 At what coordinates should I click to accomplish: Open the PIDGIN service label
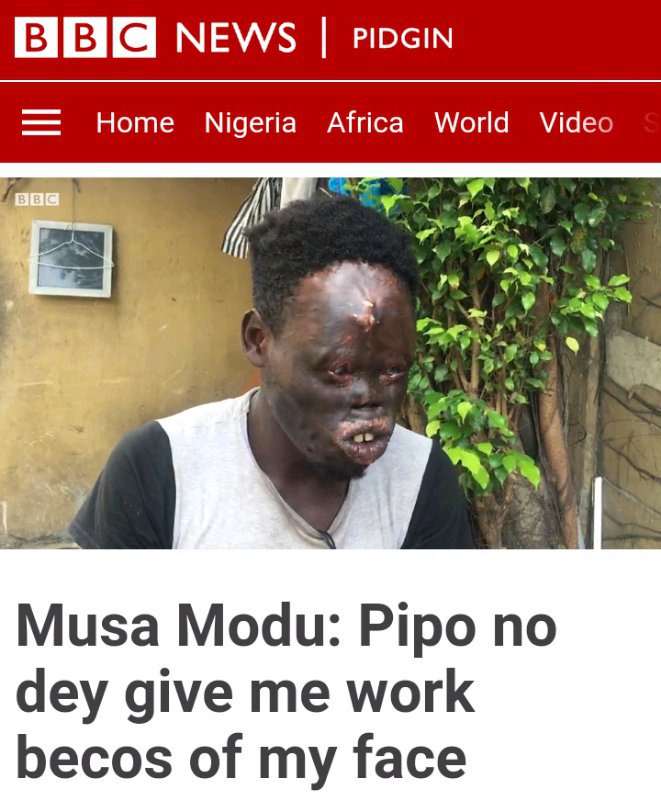402,38
